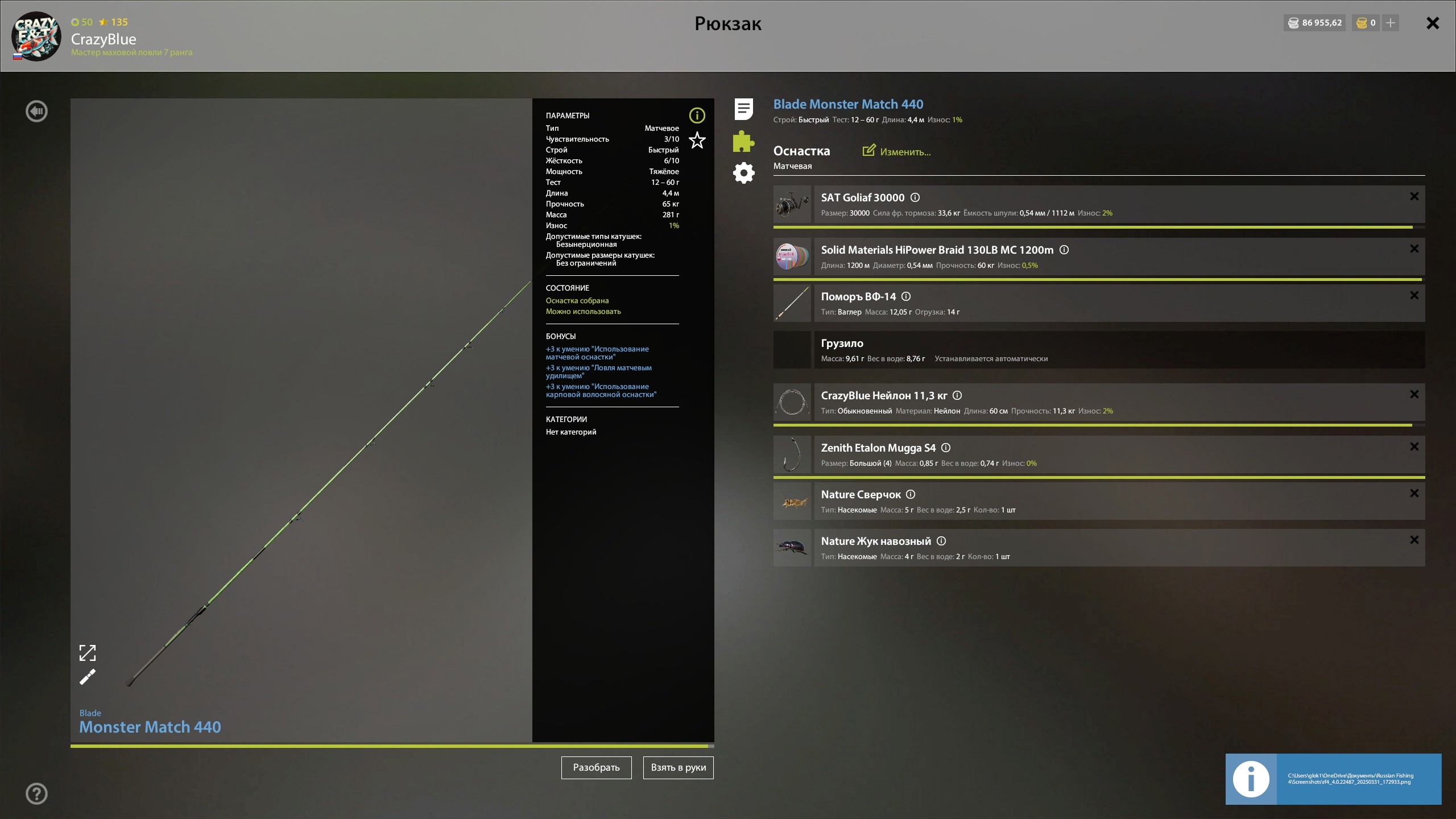Click the CrazyBlue player avatar
This screenshot has height=819, width=1456.
[x=36, y=36]
